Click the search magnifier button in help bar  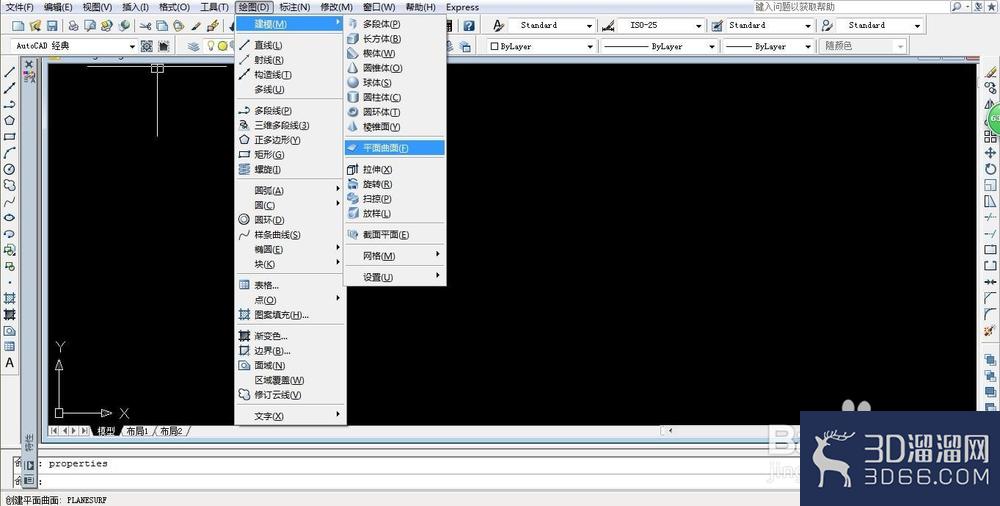coord(957,6)
